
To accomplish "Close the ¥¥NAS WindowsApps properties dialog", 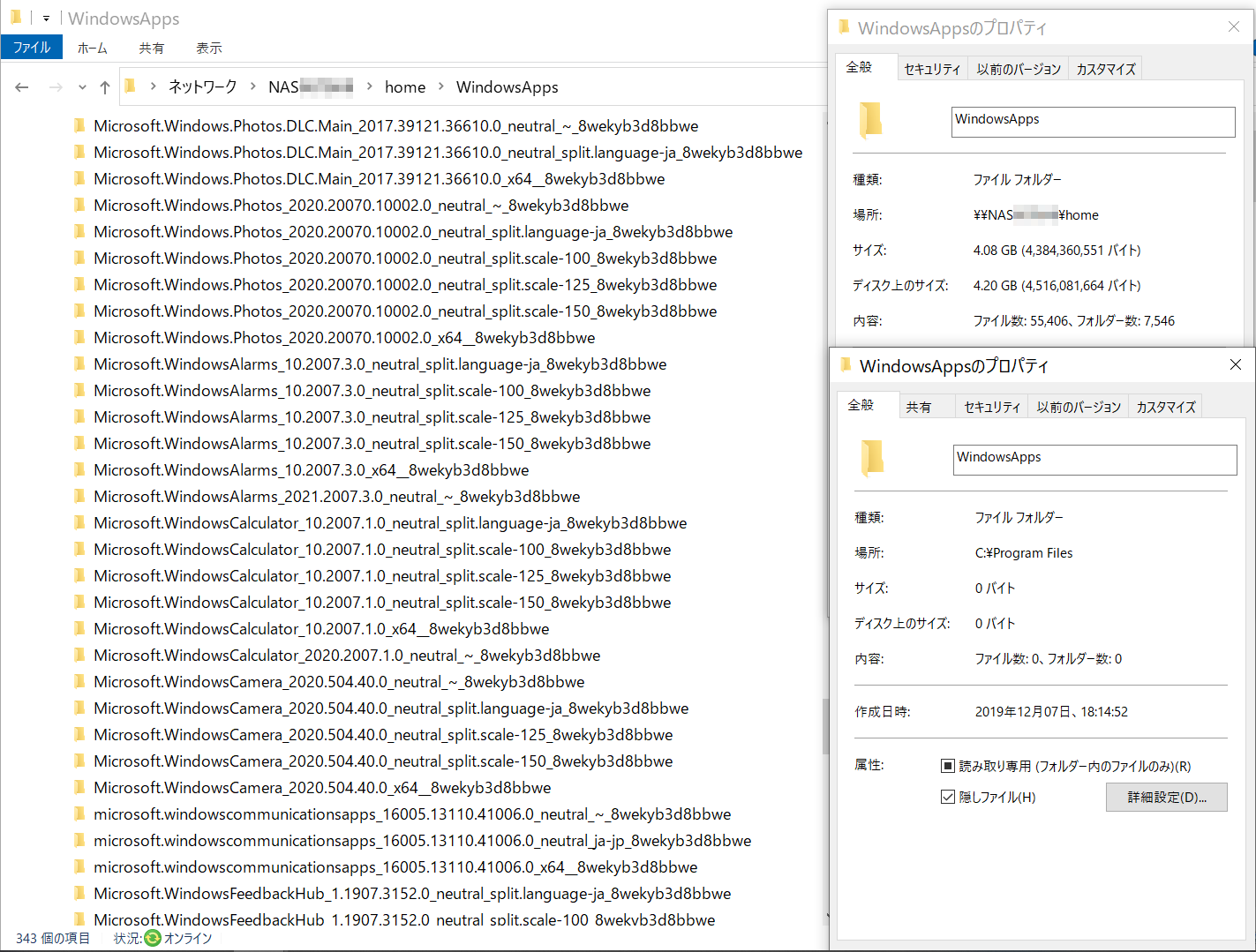I will [1234, 26].
